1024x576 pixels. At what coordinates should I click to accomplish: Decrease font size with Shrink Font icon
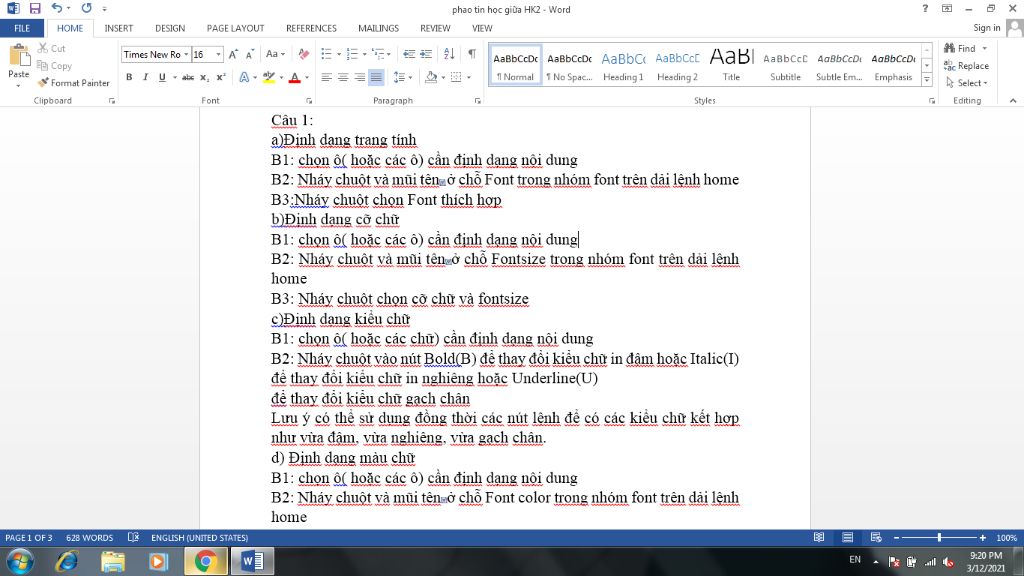coord(249,54)
